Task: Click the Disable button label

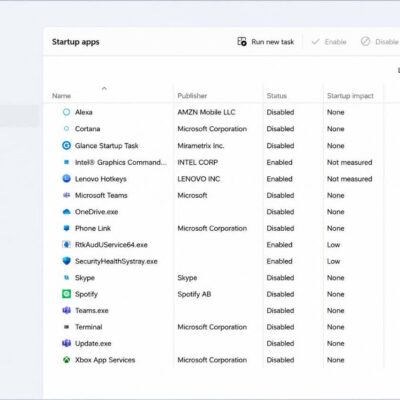Action: click(x=387, y=42)
